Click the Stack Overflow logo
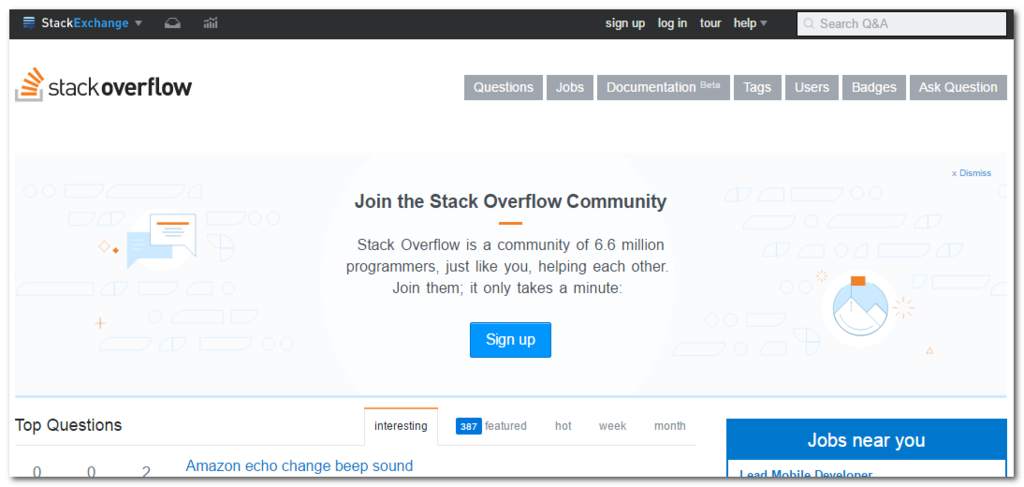This screenshot has width=1024, height=487. [103, 85]
